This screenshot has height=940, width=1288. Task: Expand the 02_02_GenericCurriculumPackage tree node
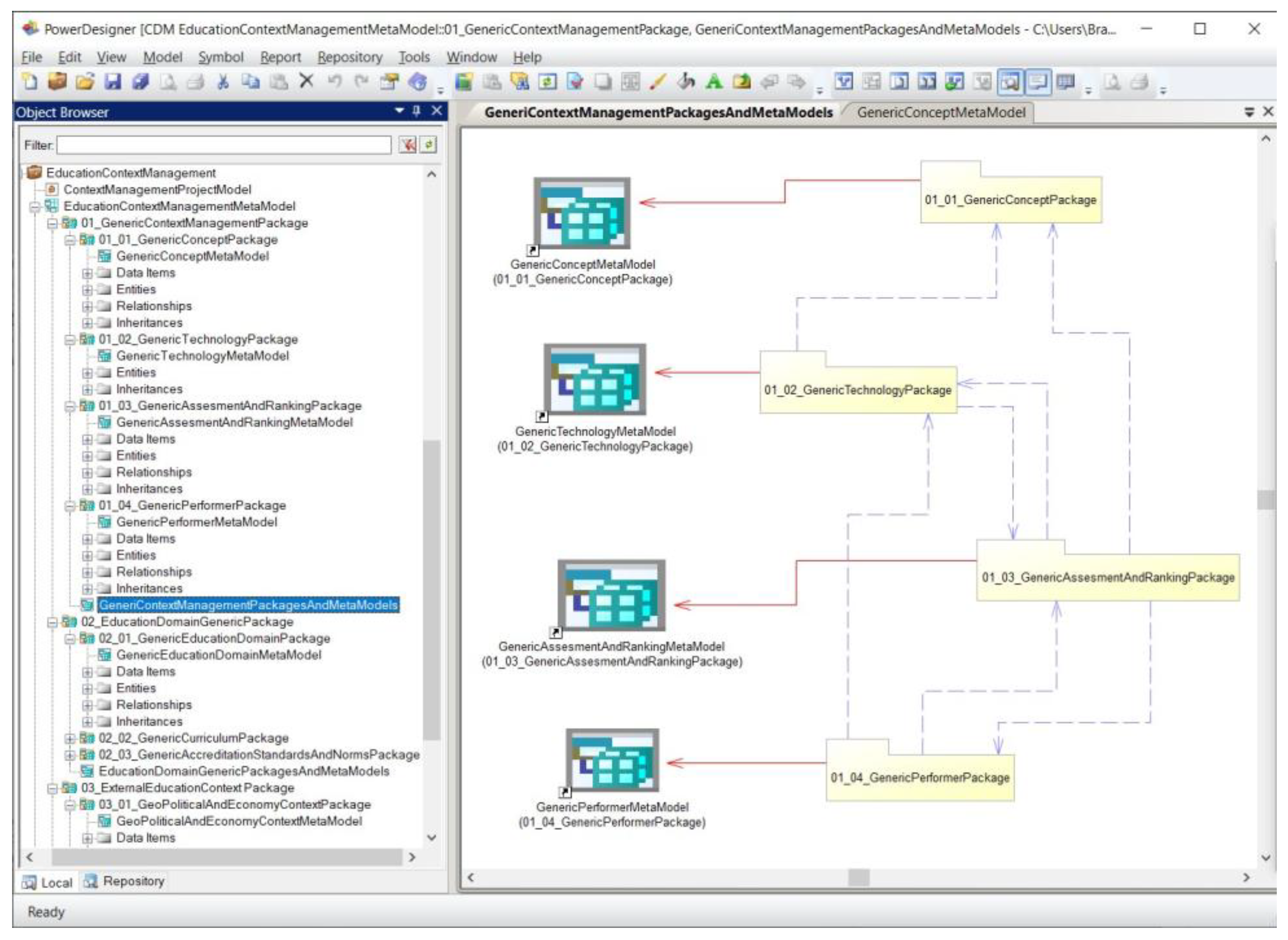pyautogui.click(x=70, y=739)
